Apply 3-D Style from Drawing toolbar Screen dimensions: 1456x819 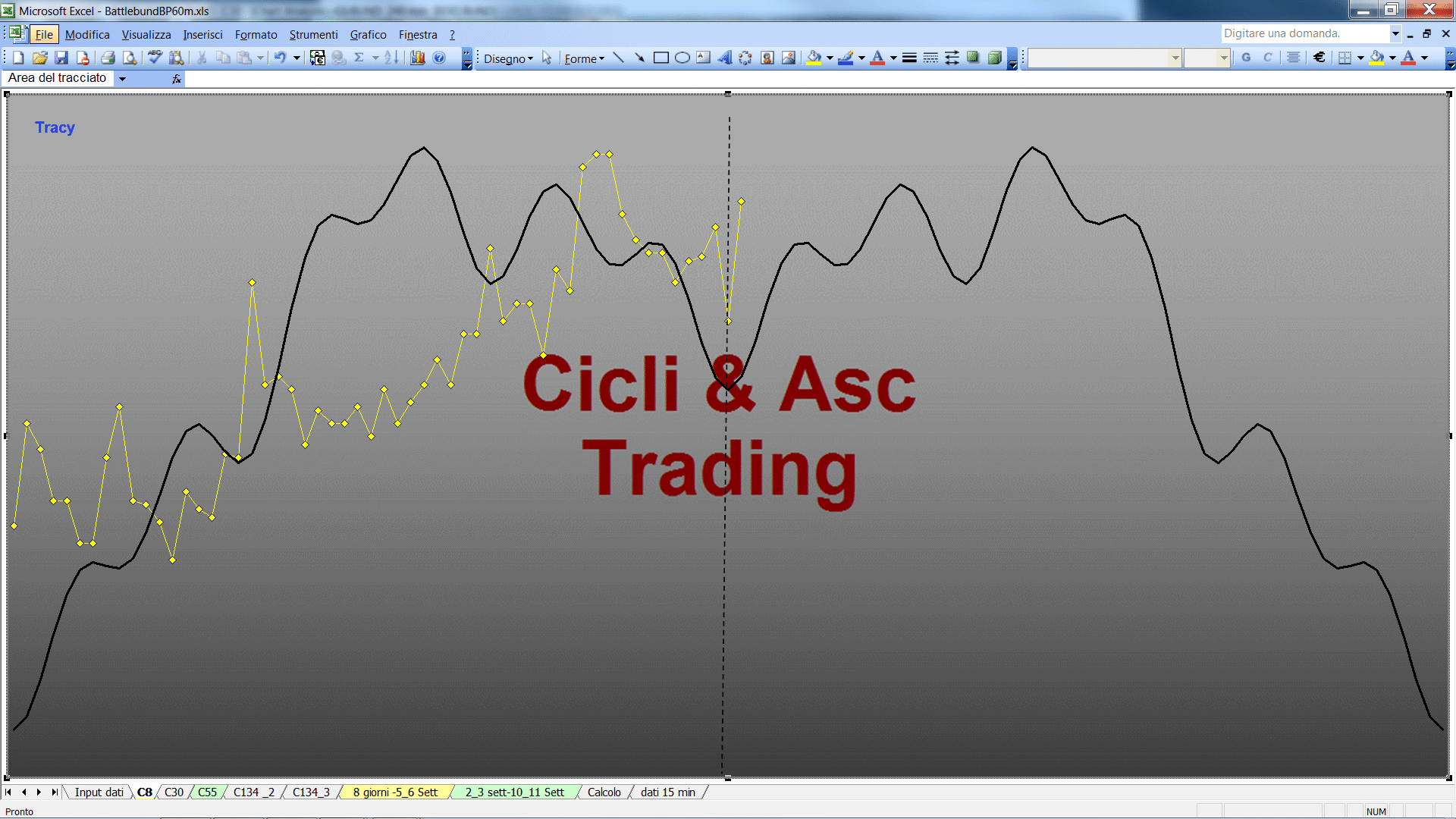pyautogui.click(x=994, y=58)
